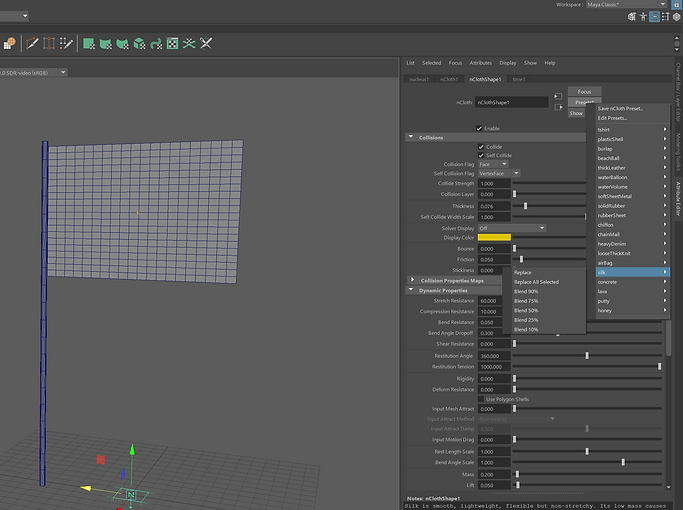Open the HumanIK character icon
The height and width of the screenshot is (510, 683).
[643, 17]
